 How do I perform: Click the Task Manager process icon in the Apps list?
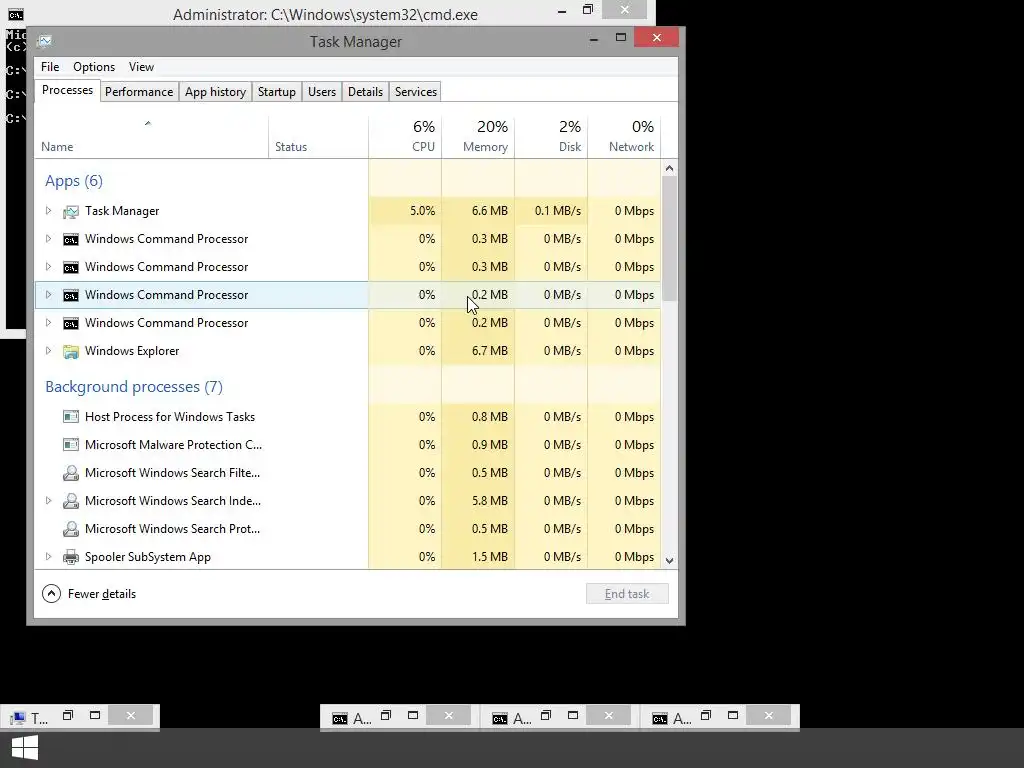pos(71,211)
